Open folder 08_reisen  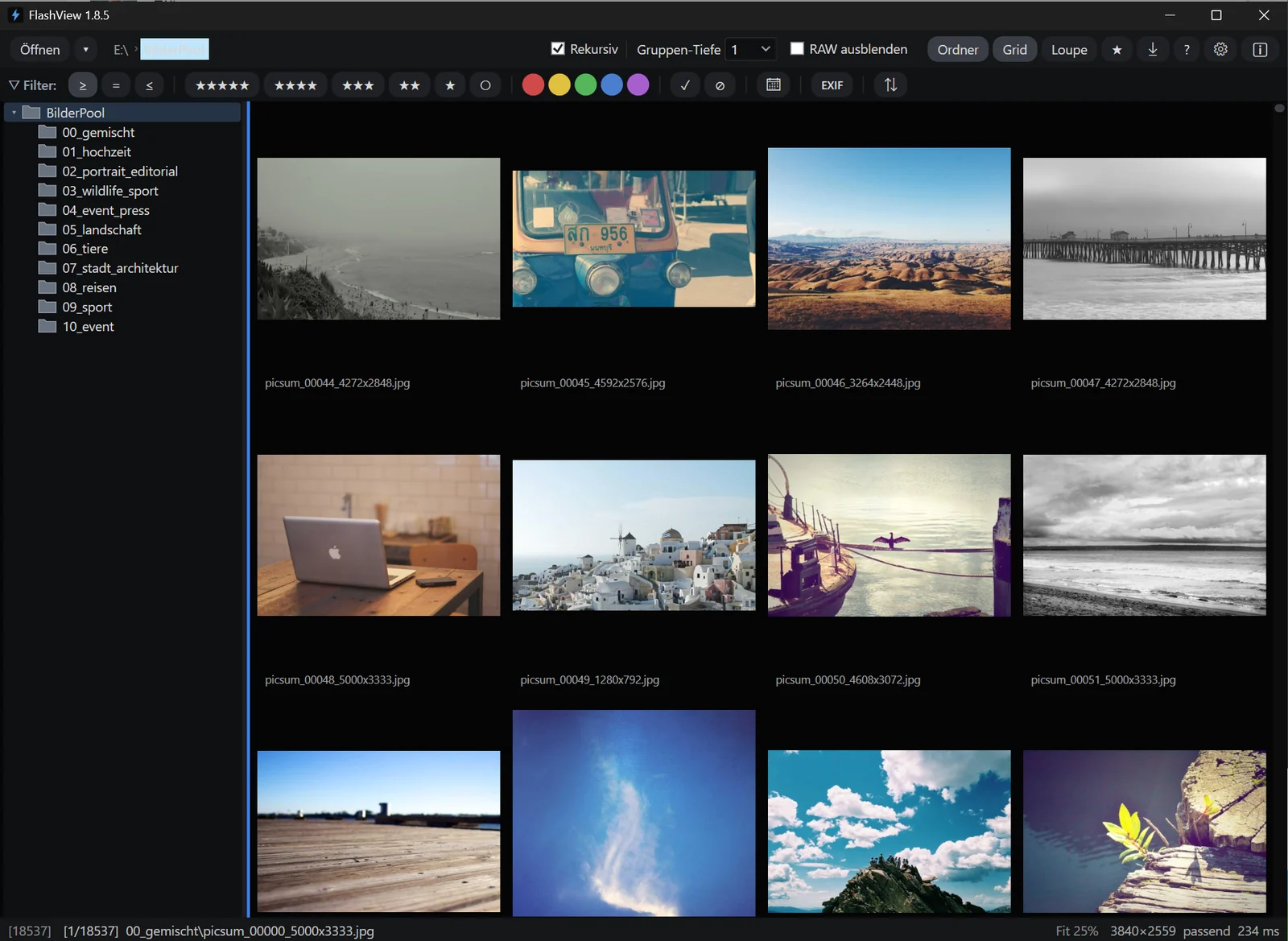[89, 287]
